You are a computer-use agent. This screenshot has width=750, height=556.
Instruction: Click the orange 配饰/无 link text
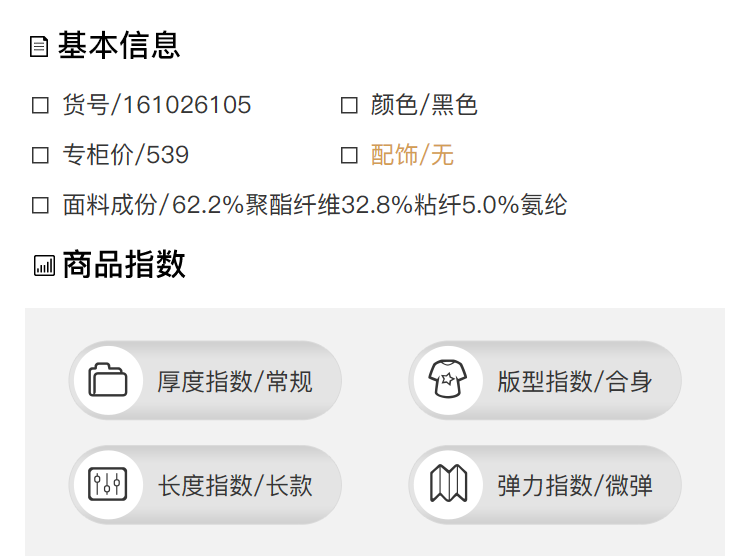click(412, 155)
